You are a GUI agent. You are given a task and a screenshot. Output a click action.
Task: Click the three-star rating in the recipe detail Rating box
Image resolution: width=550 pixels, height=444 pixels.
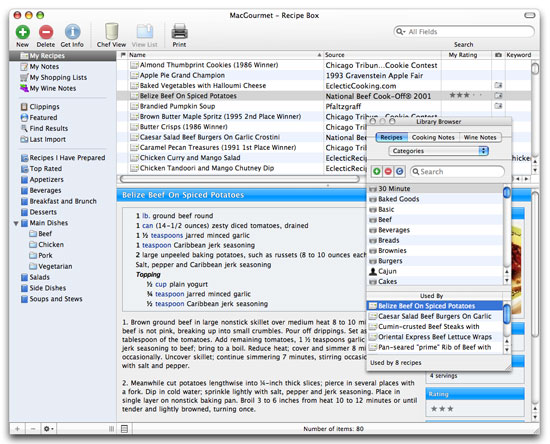[x=442, y=409]
